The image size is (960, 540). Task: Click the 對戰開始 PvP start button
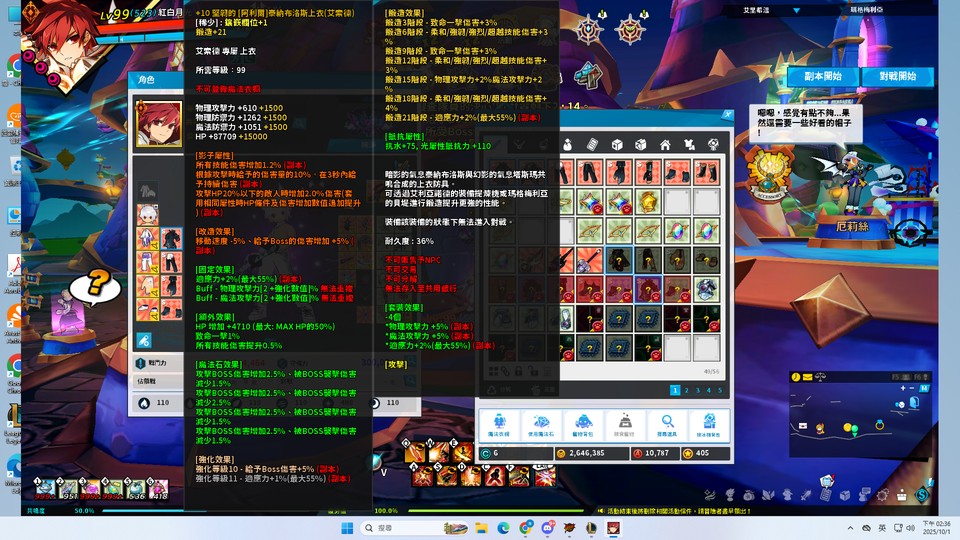click(x=898, y=76)
